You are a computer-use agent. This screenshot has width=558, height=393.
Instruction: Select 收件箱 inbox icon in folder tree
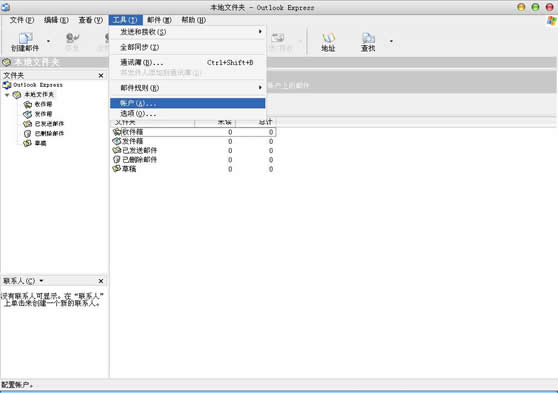(28, 104)
